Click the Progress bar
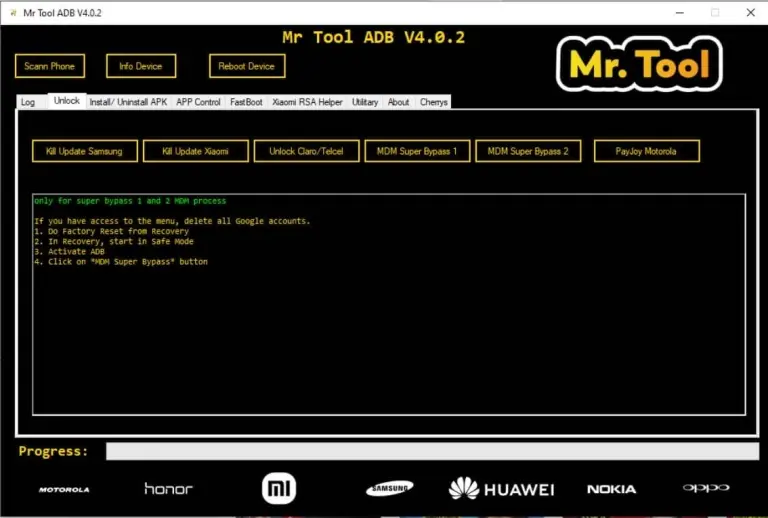This screenshot has height=518, width=768. pyautogui.click(x=432, y=451)
